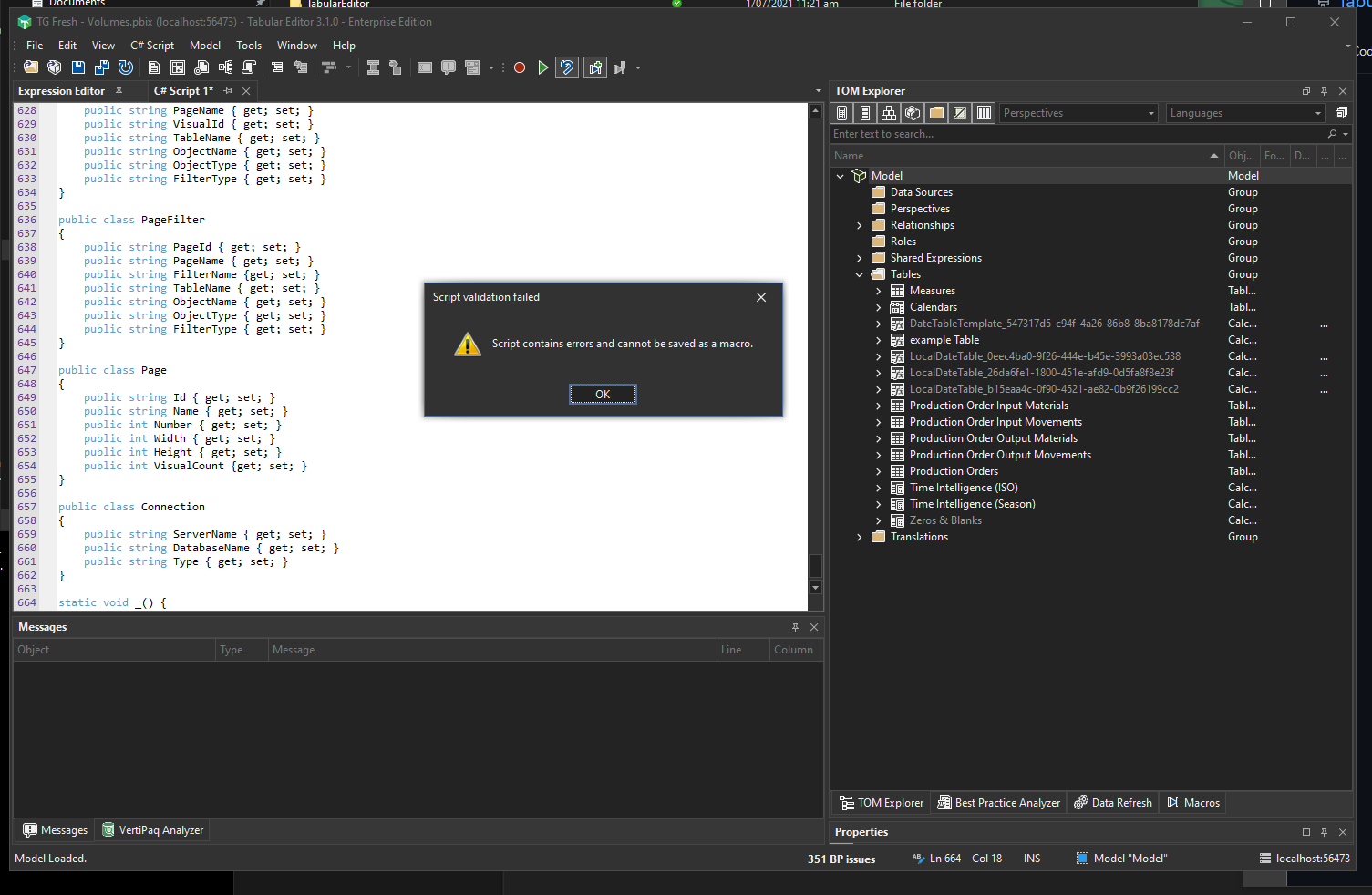Click inside the TOM Explorer search box
The height and width of the screenshot is (895, 1372).
tap(1003, 133)
